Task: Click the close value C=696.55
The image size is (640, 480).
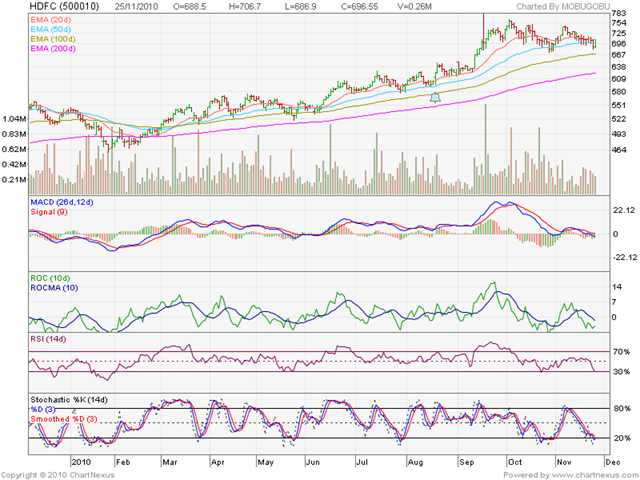Action: pos(359,7)
